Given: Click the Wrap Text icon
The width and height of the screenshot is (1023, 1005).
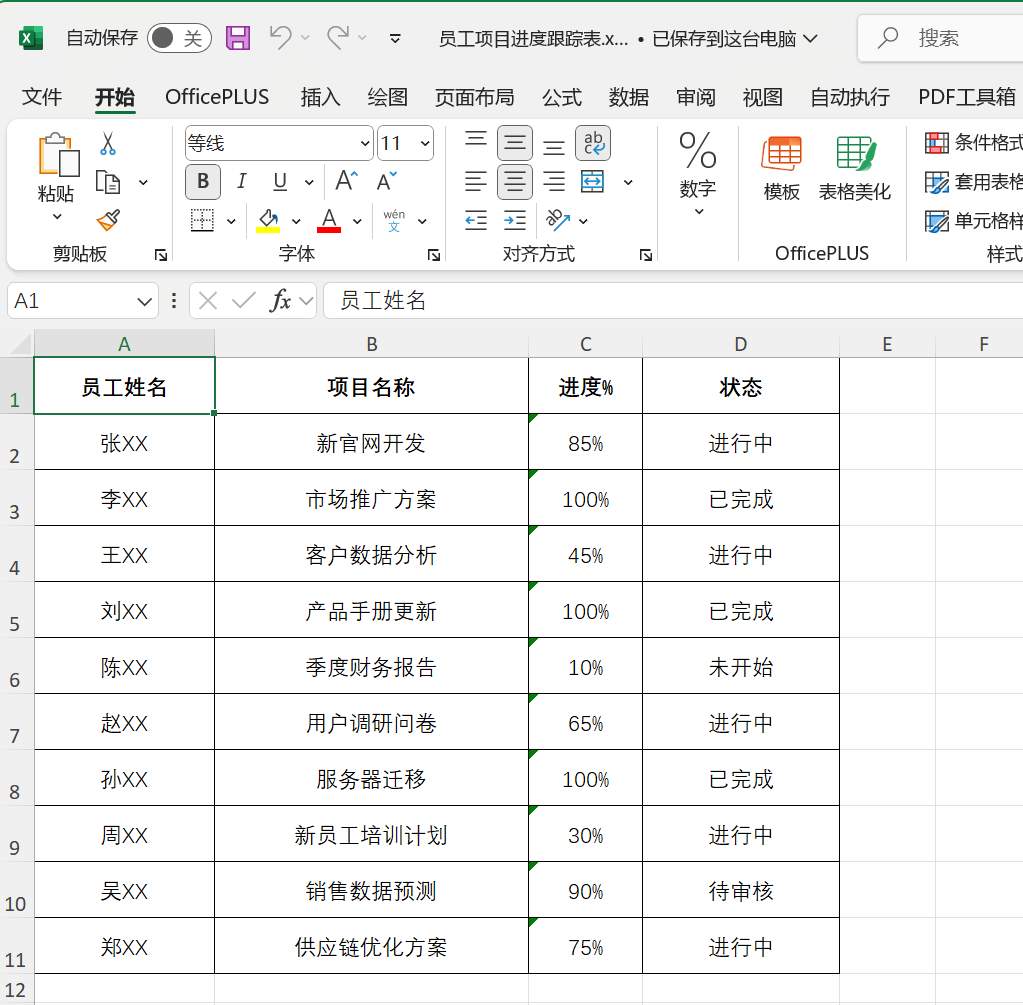Looking at the screenshot, I should [x=593, y=145].
